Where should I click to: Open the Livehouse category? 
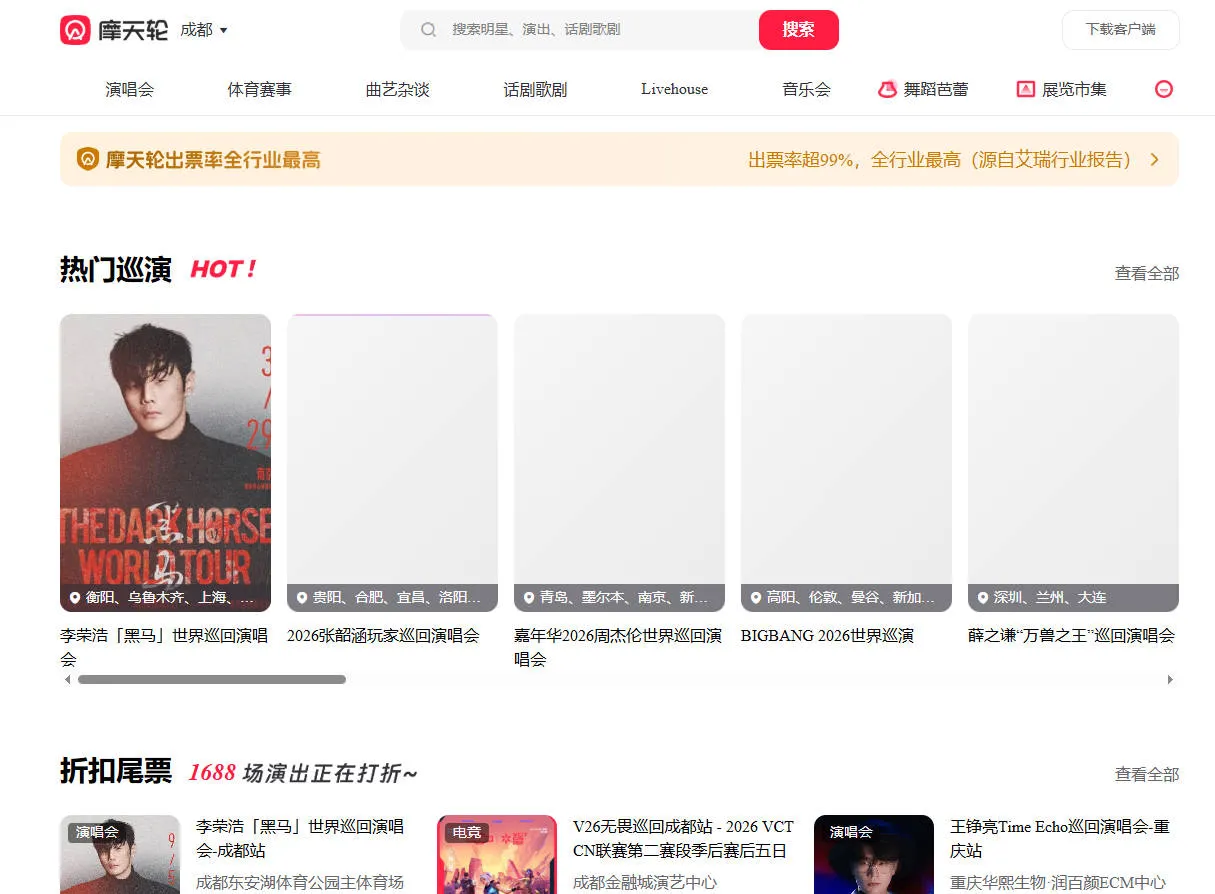[x=674, y=89]
